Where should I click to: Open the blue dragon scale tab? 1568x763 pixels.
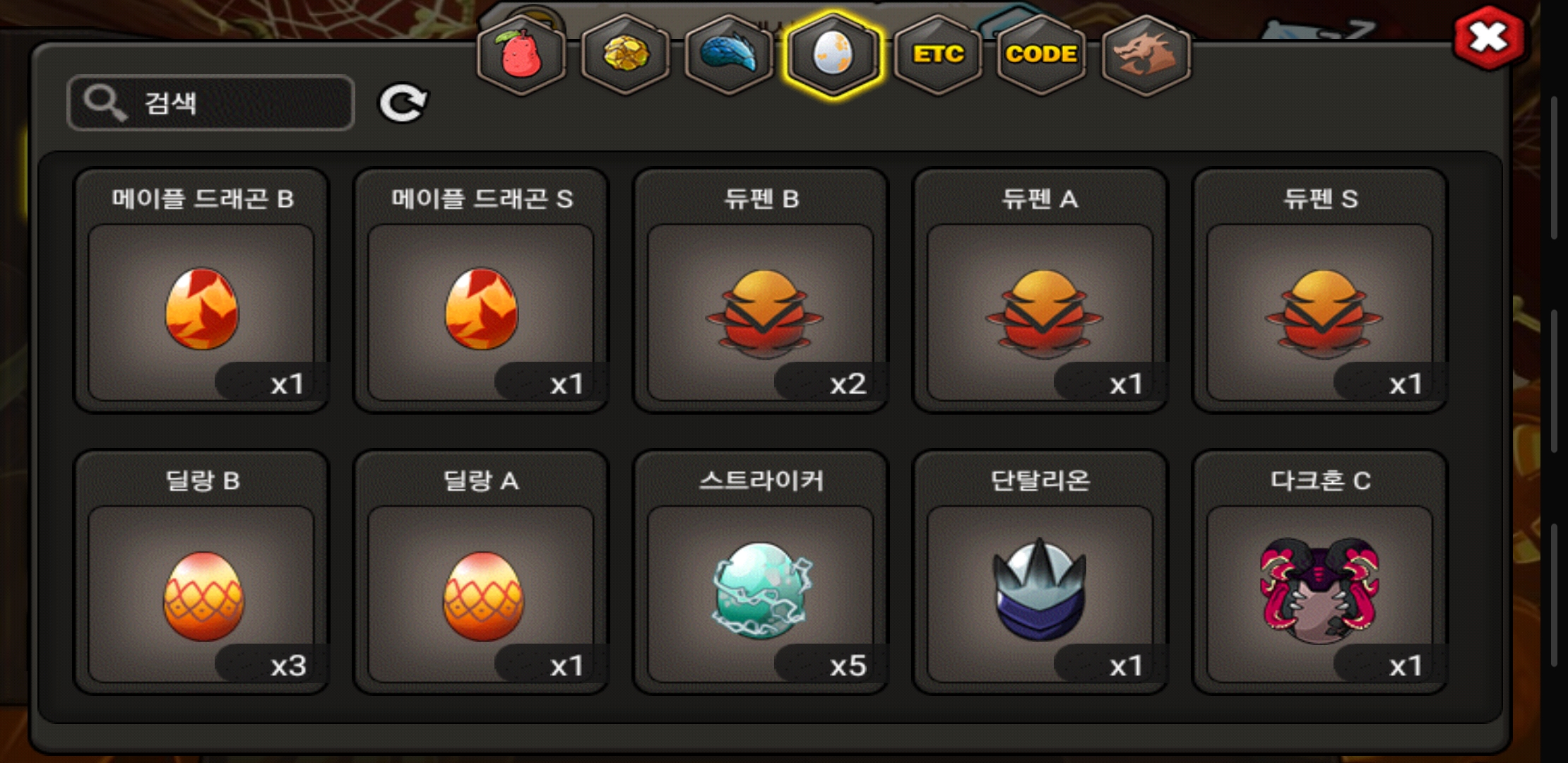click(x=729, y=54)
